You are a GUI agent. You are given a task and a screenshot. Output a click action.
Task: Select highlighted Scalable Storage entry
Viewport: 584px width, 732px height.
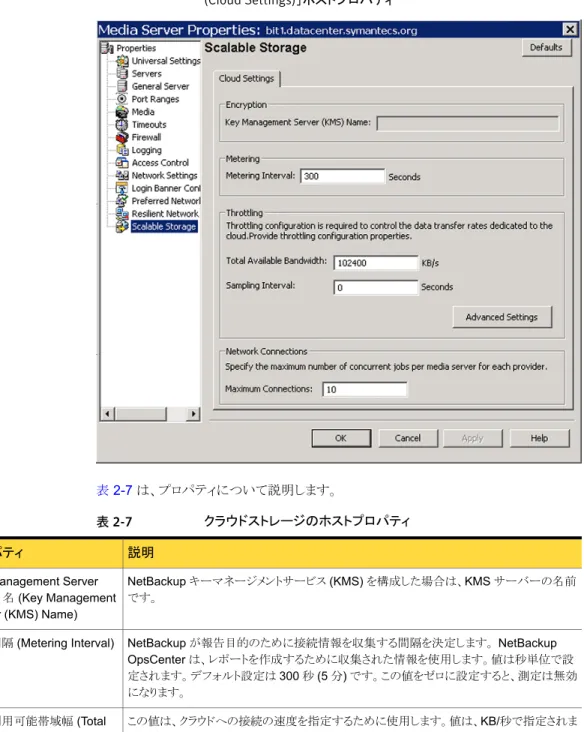tap(164, 226)
